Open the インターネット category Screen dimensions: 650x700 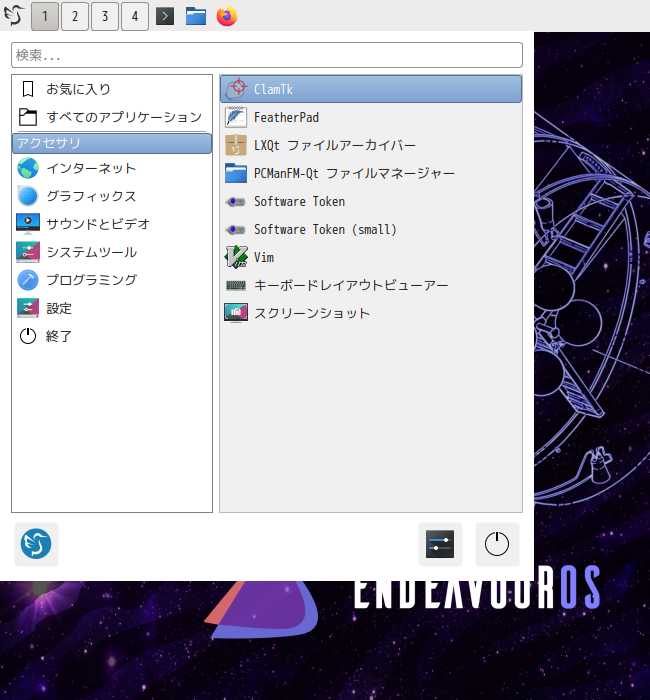(112, 168)
